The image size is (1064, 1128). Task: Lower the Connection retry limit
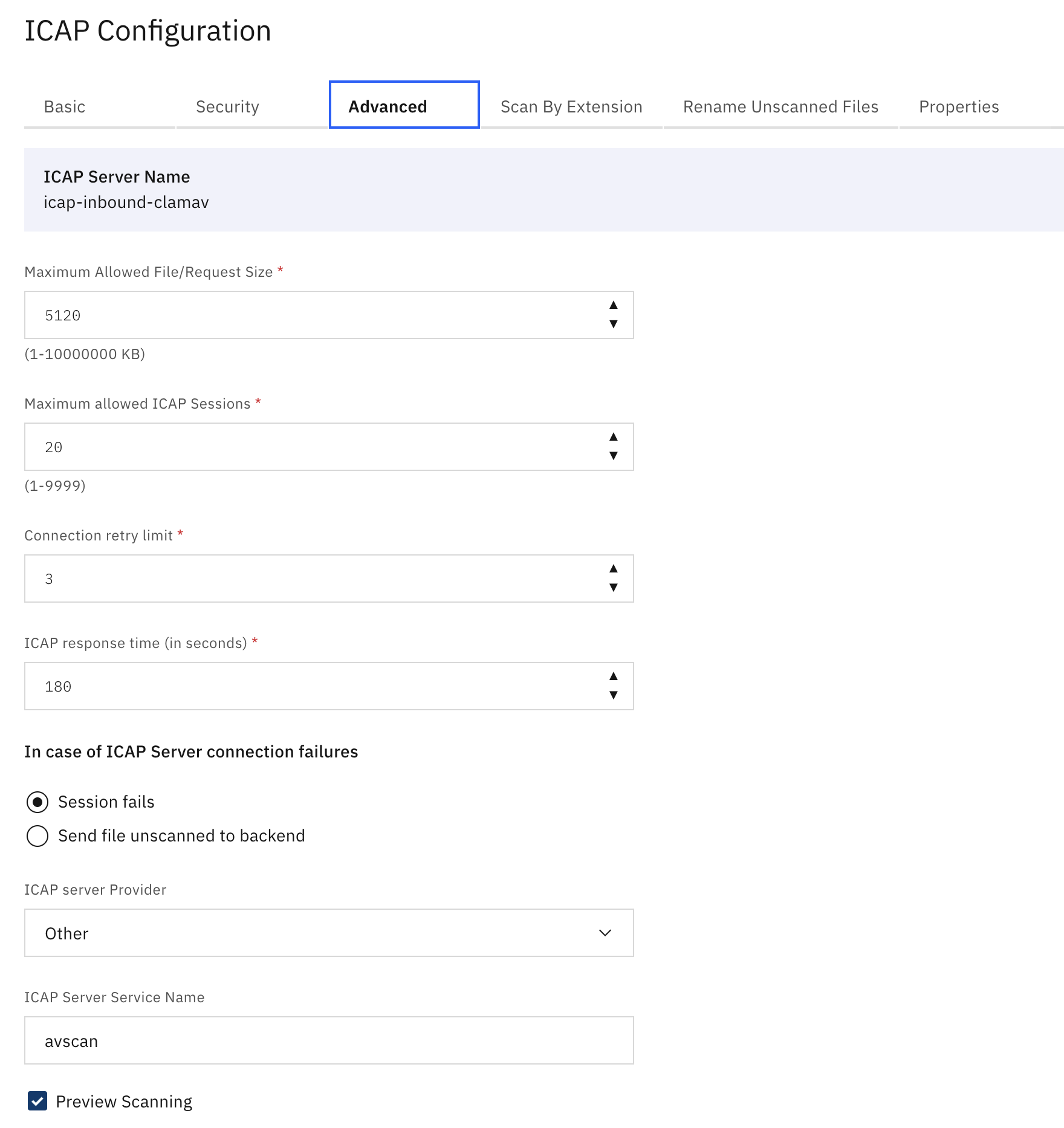613,588
